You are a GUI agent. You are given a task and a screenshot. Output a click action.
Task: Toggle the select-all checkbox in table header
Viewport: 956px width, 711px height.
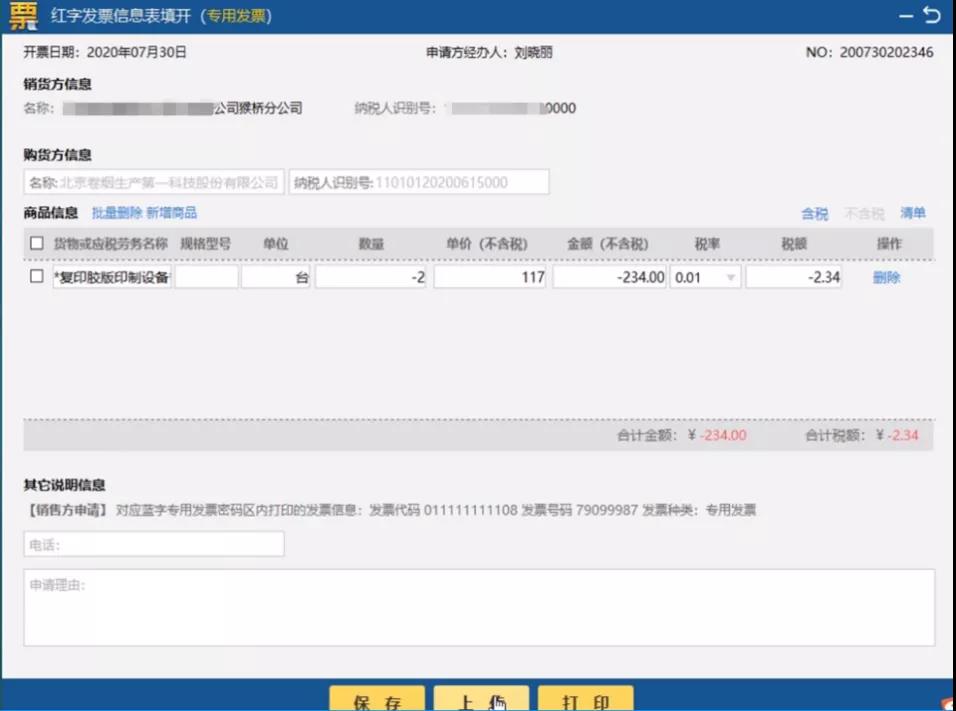(37, 243)
